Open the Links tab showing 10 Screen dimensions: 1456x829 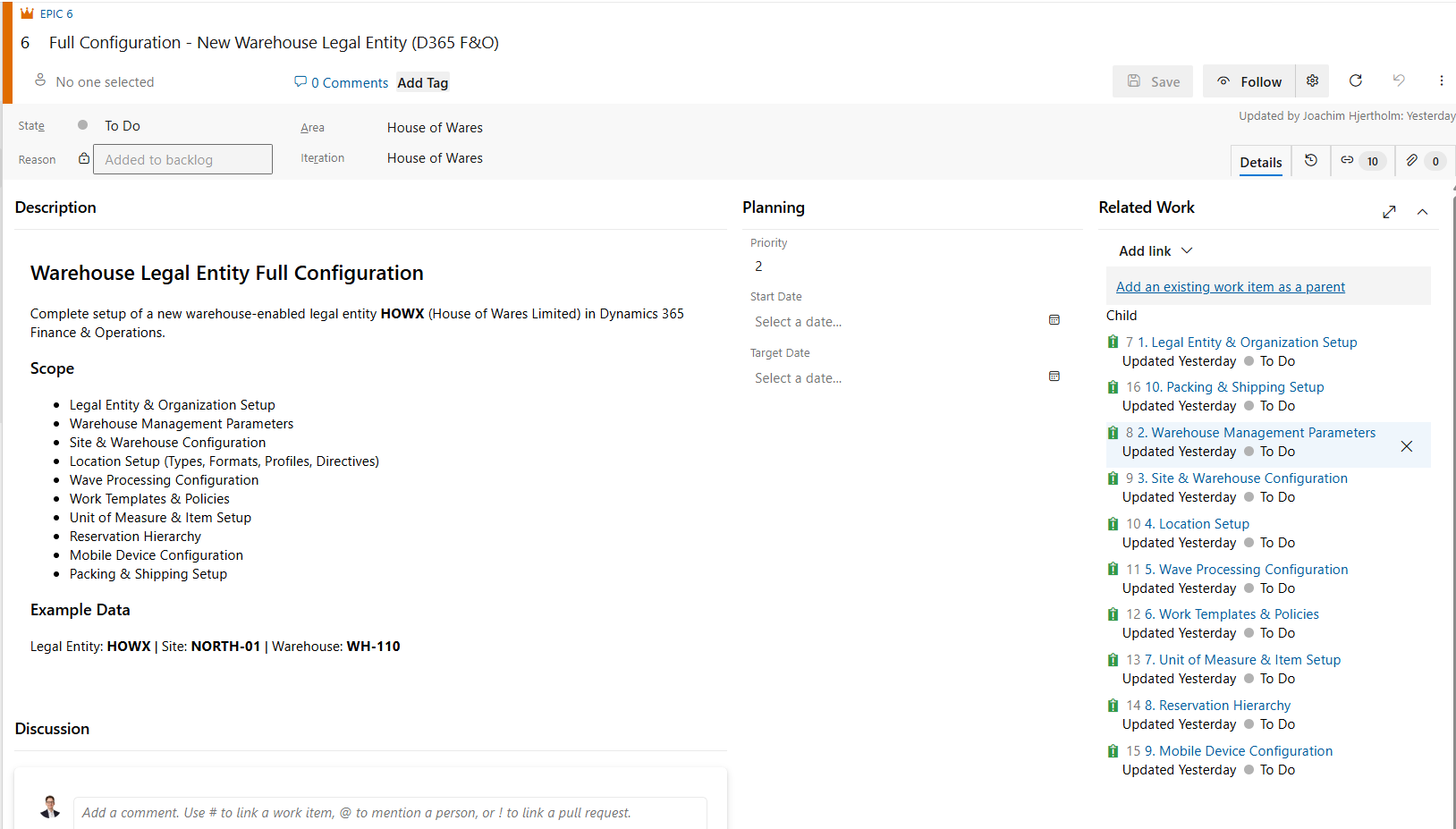point(1359,161)
